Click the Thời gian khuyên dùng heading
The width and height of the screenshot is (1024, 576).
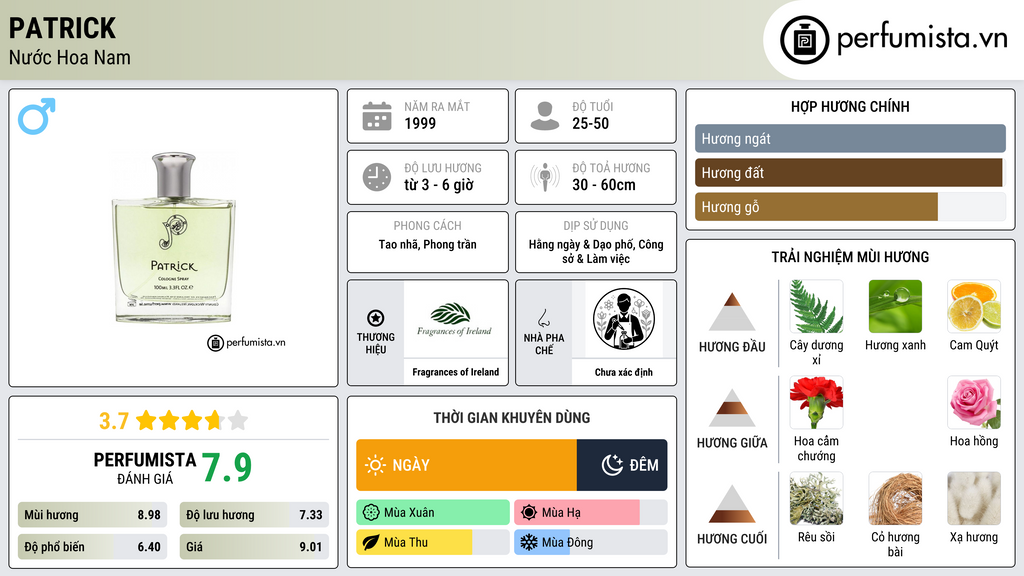[512, 417]
